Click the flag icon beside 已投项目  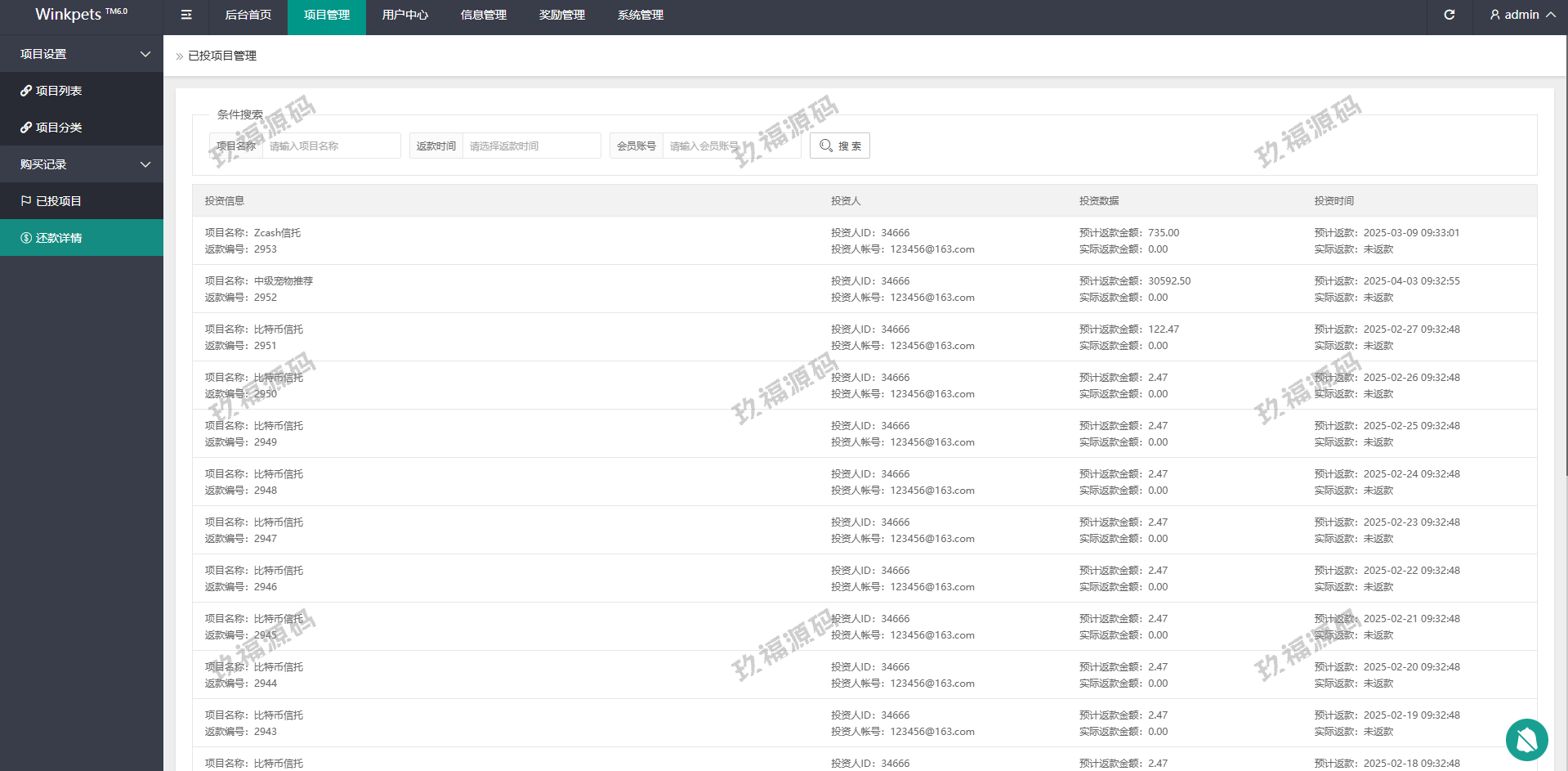click(x=26, y=201)
